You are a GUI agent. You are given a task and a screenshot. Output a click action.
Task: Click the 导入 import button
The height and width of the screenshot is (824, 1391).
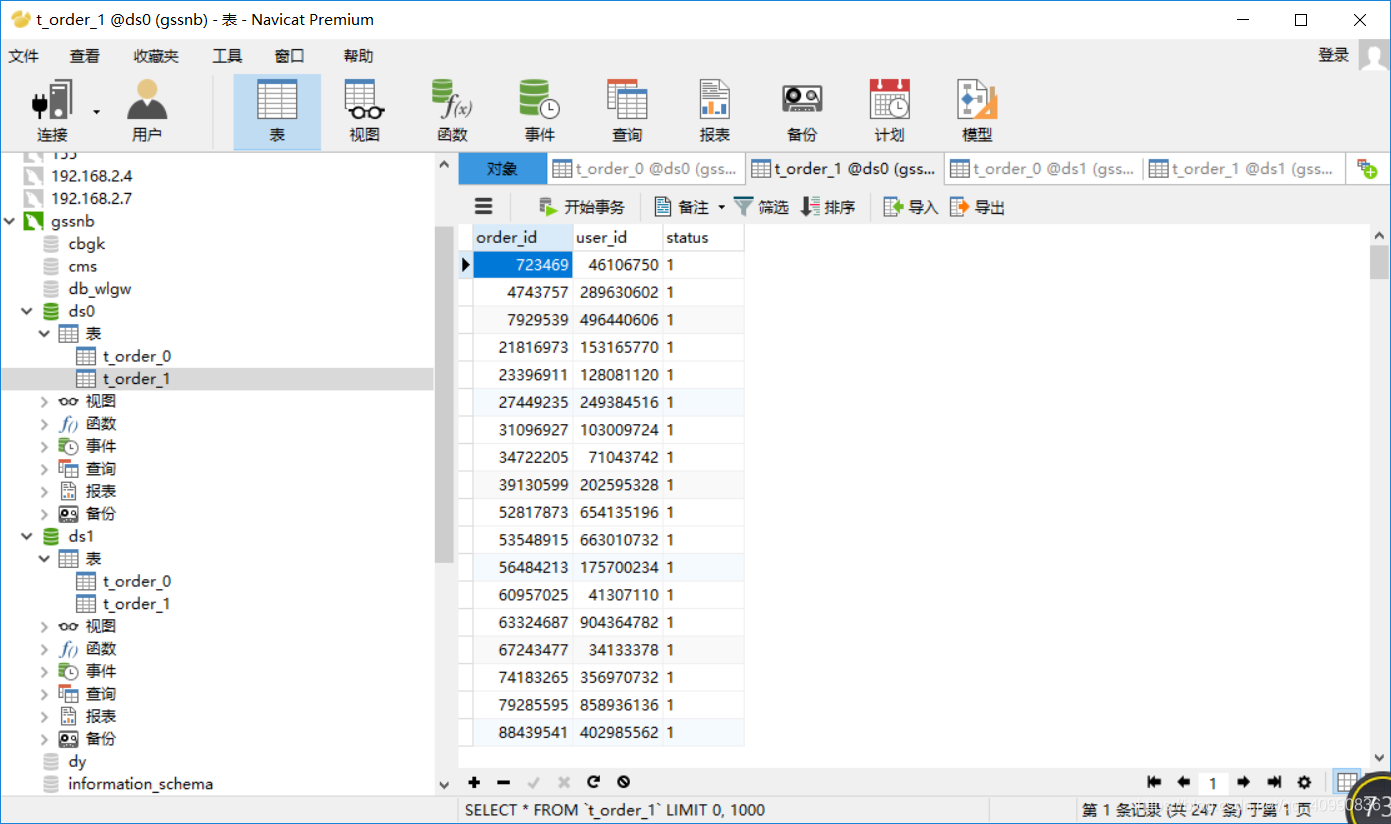(911, 207)
